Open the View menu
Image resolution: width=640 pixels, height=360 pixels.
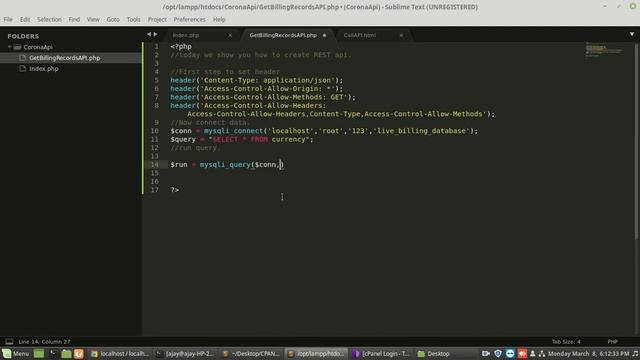click(x=93, y=19)
